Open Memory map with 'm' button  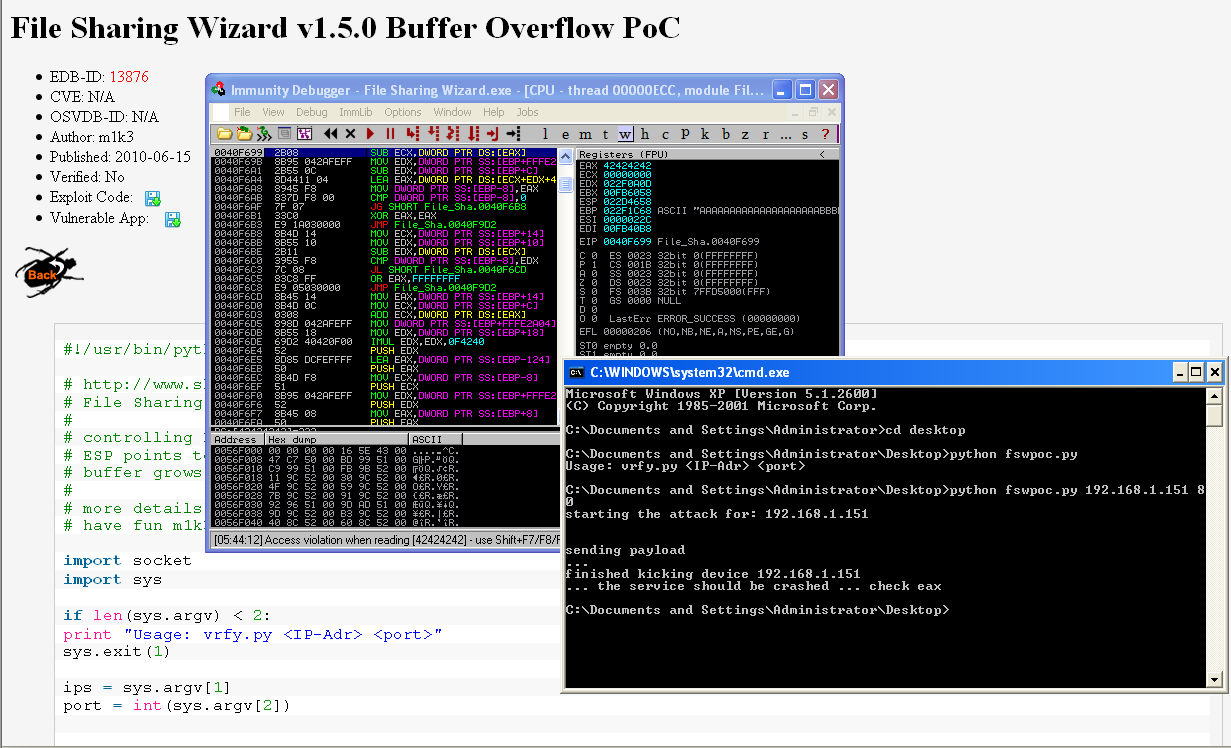585,134
